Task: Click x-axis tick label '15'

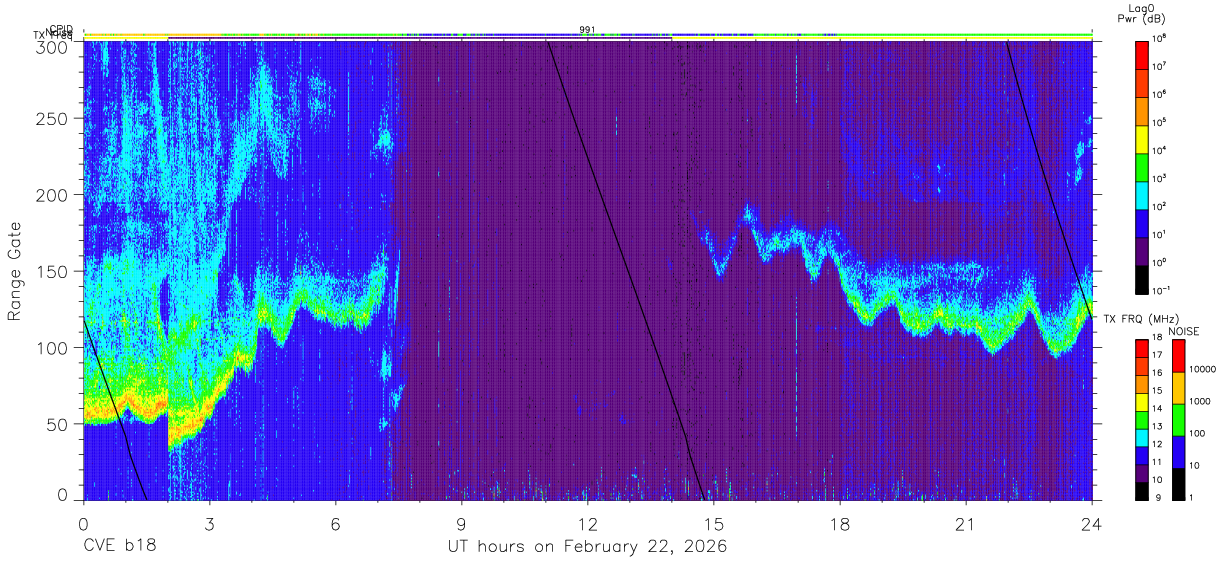Action: tap(714, 524)
